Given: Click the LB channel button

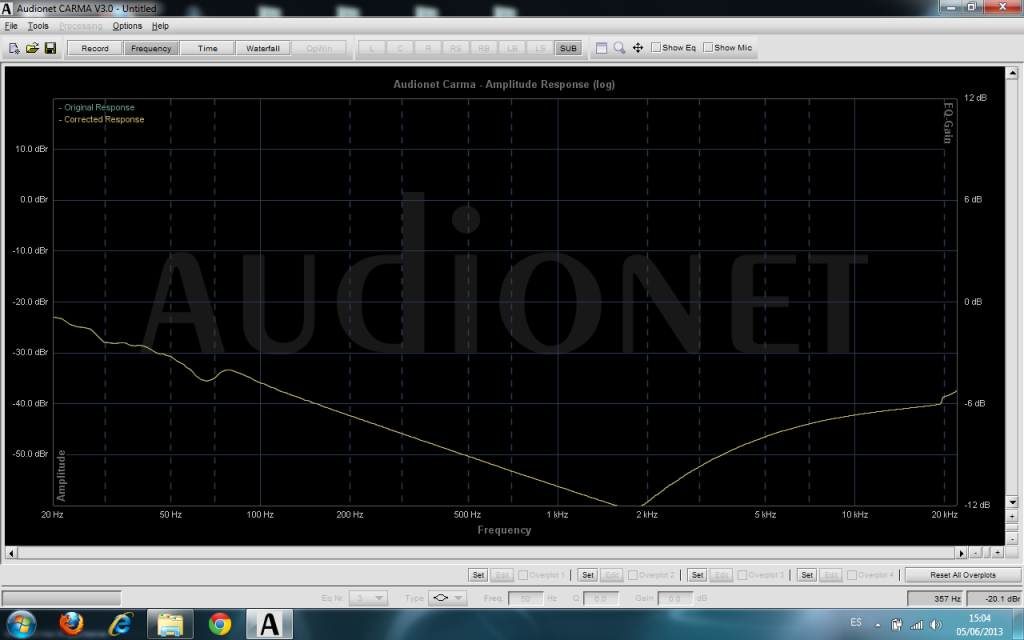Looking at the screenshot, I should coord(512,48).
